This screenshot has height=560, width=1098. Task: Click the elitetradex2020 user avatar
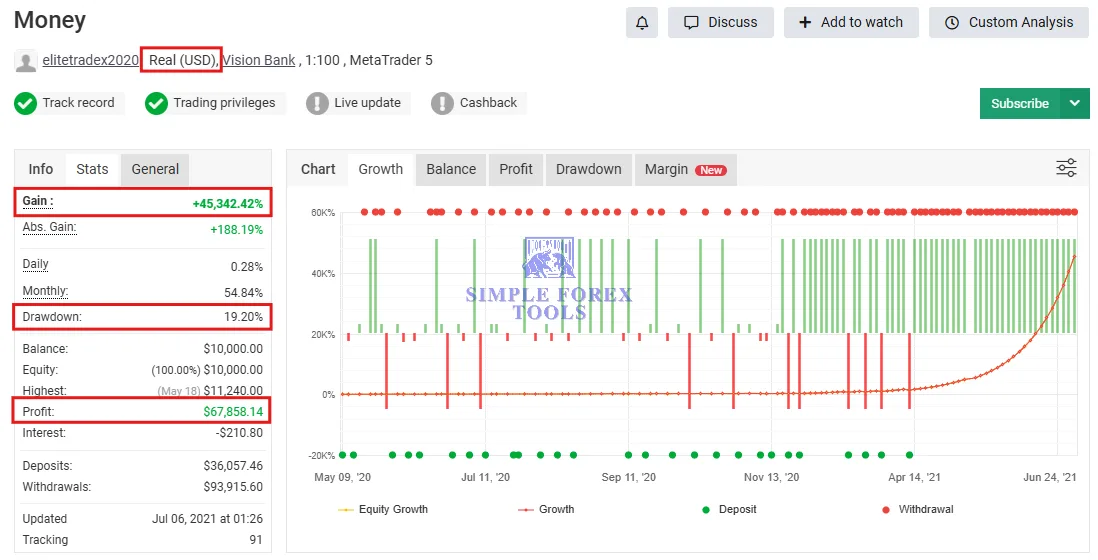click(x=26, y=61)
